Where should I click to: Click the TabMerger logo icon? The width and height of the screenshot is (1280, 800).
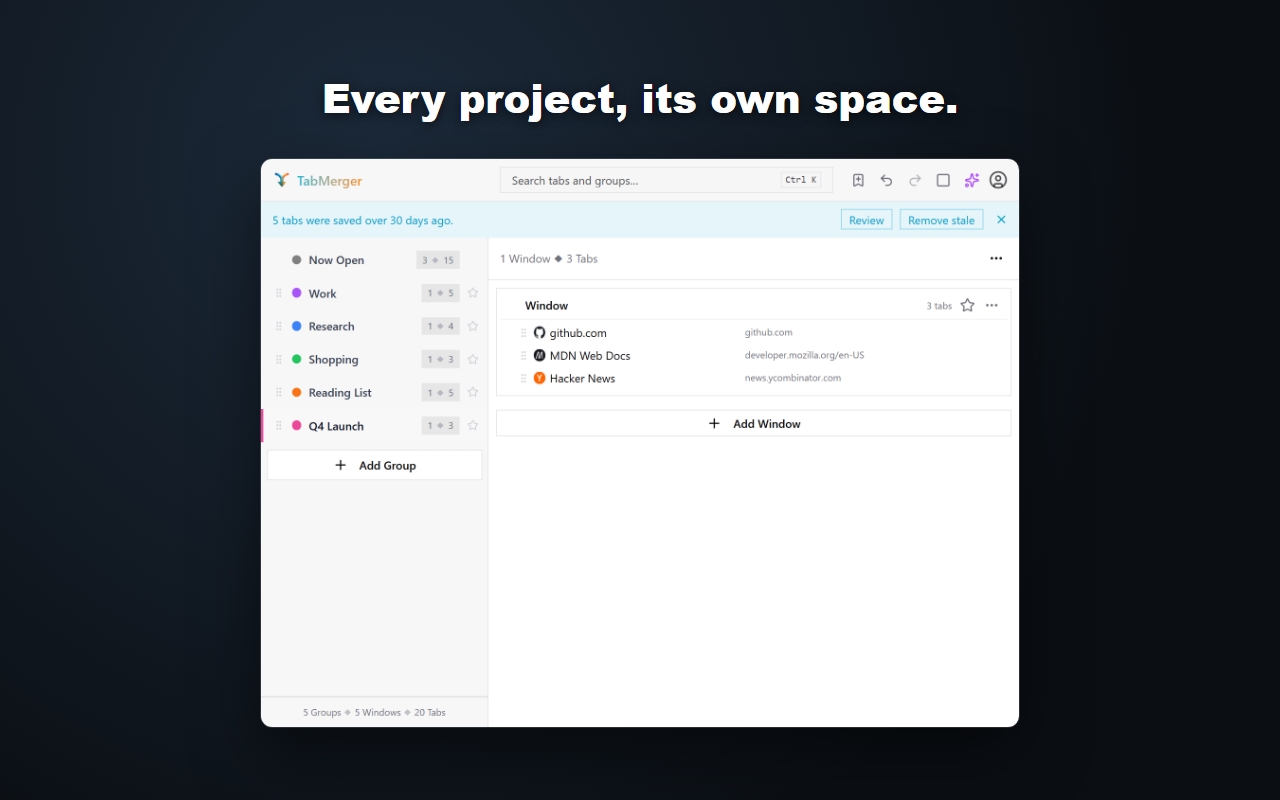(x=281, y=181)
